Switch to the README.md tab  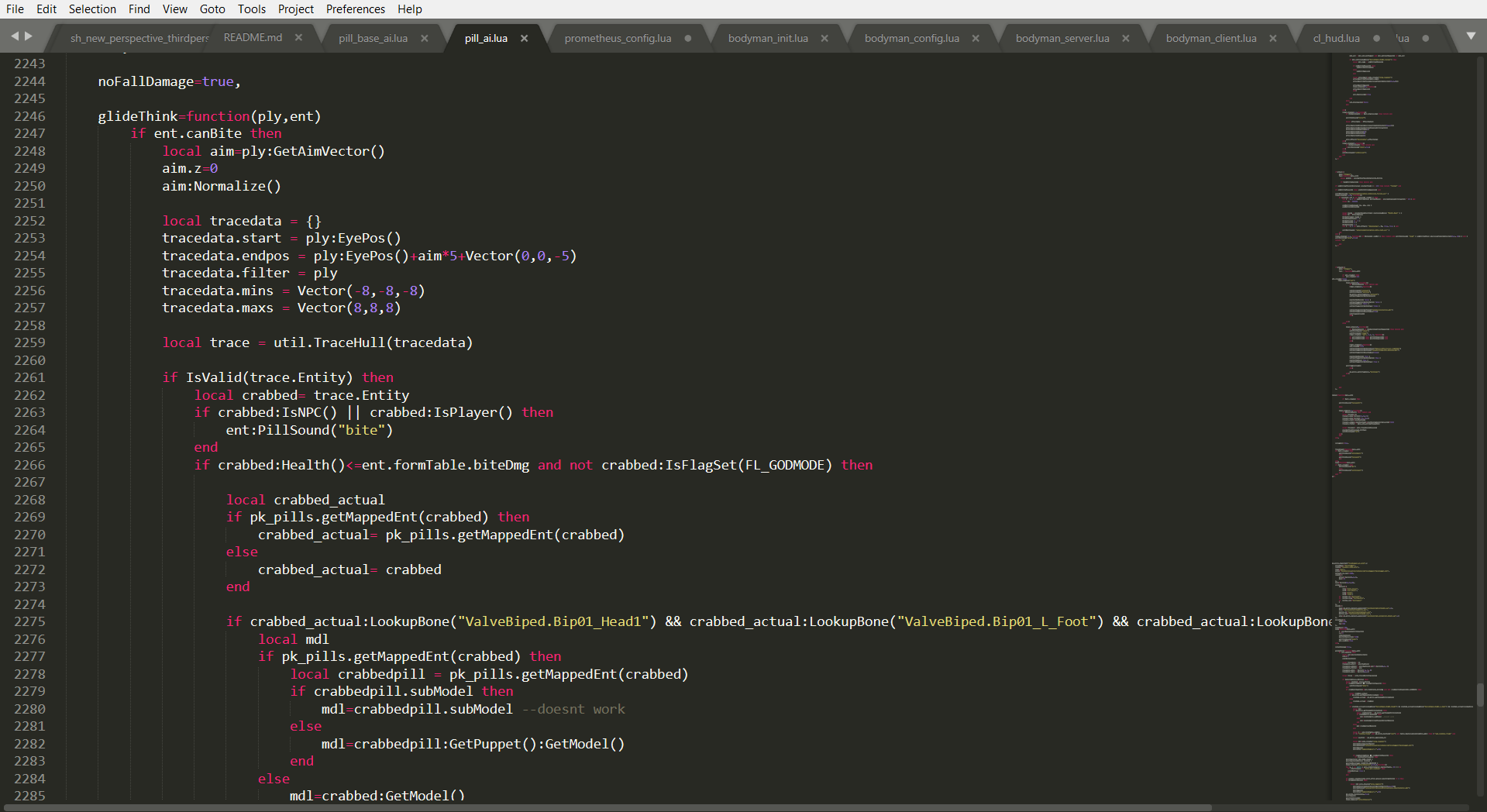[253, 37]
